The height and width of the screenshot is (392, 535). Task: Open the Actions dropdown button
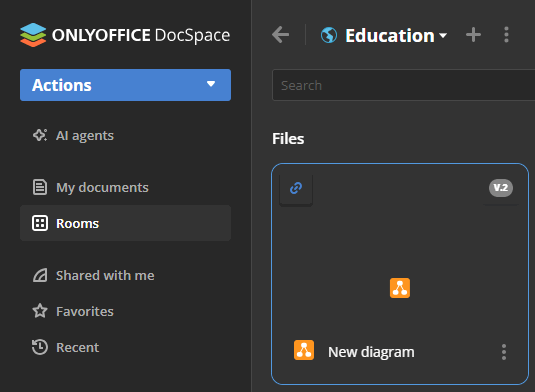pos(125,85)
